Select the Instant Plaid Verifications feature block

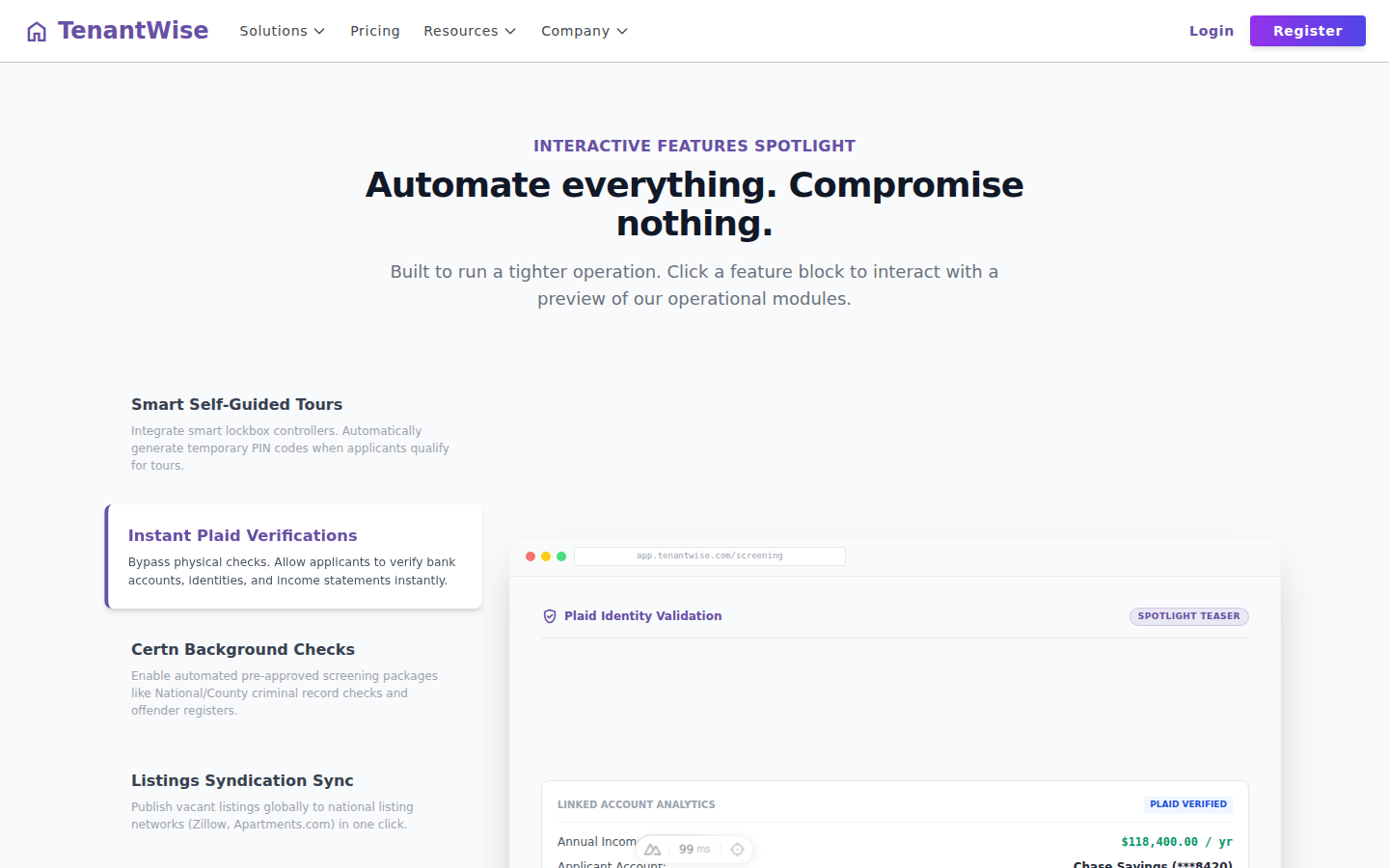[x=293, y=556]
